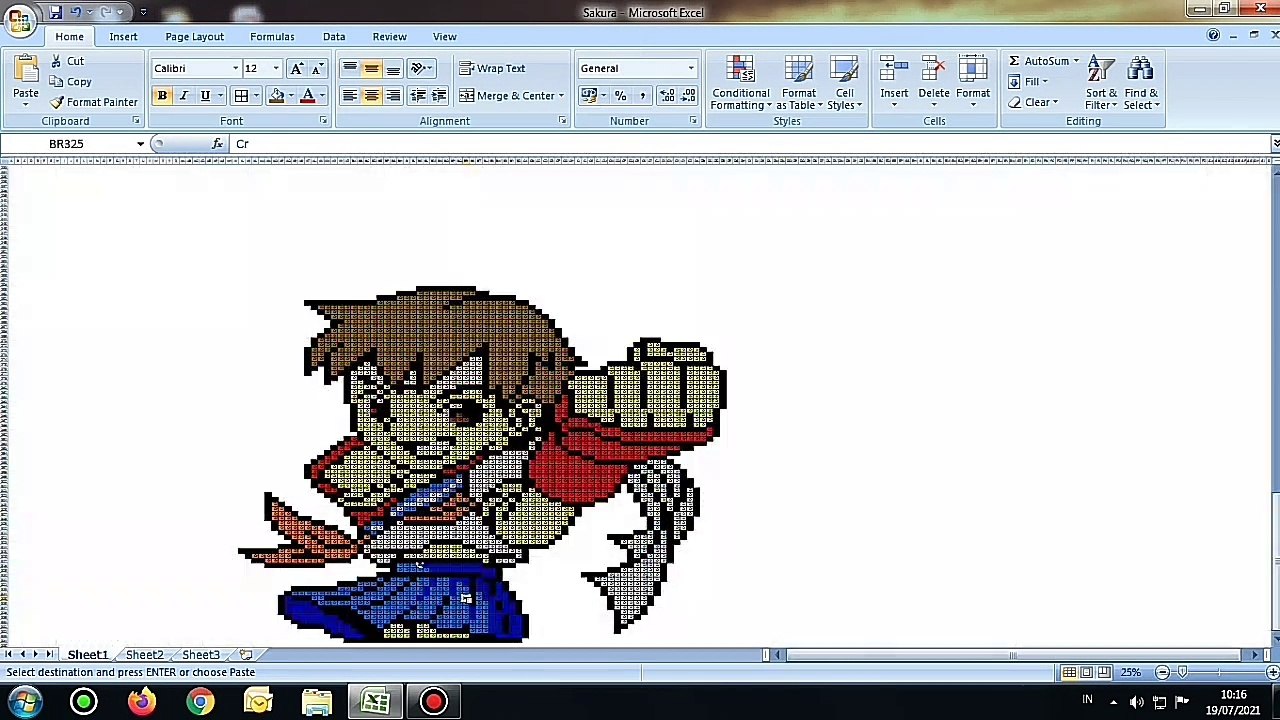This screenshot has height=720, width=1280.
Task: Click the Fill button in Editing group
Action: coord(1027,82)
